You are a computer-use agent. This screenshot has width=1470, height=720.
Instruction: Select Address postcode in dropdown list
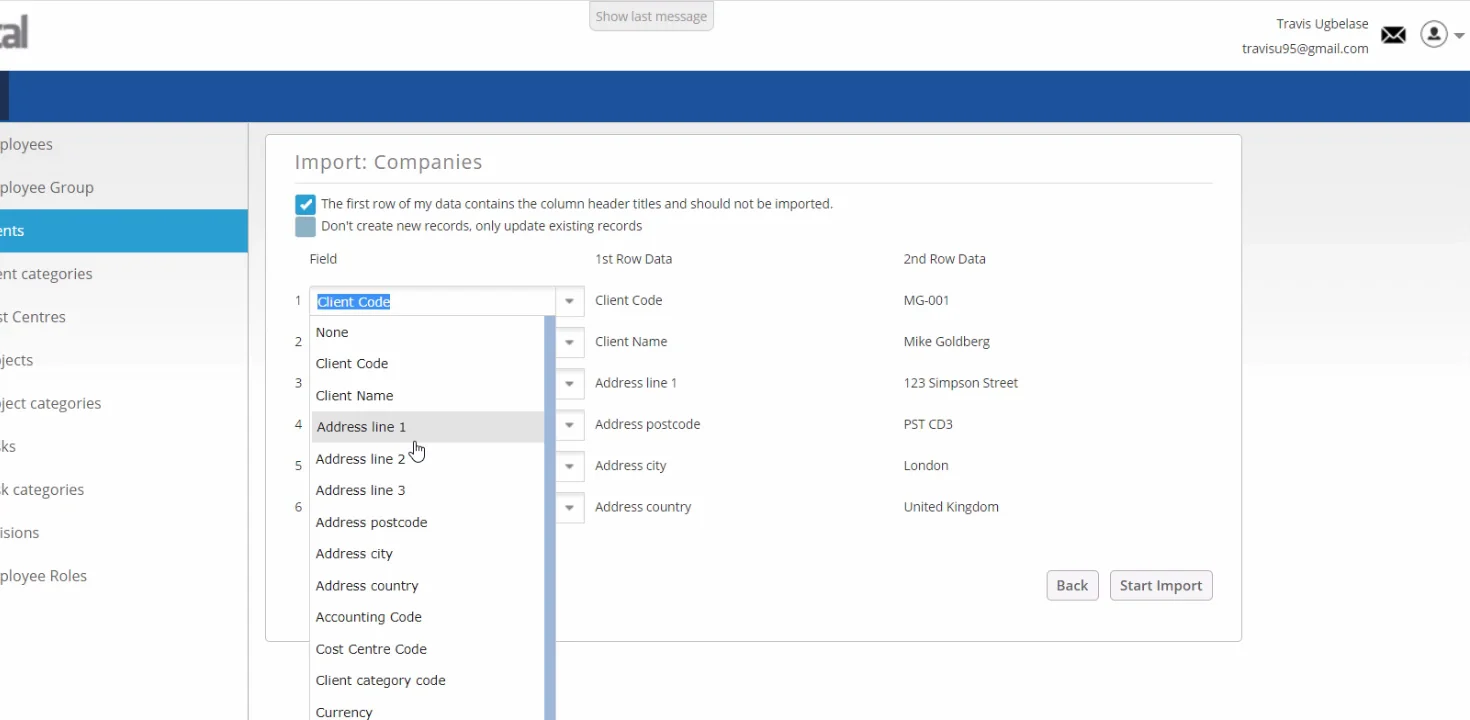click(427, 522)
